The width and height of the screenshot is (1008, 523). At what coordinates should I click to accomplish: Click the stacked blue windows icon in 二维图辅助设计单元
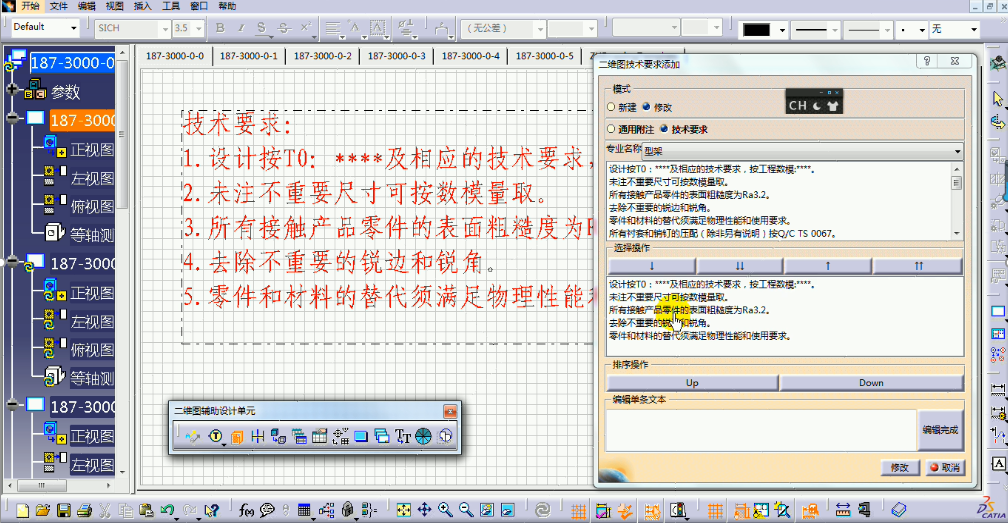tap(382, 437)
